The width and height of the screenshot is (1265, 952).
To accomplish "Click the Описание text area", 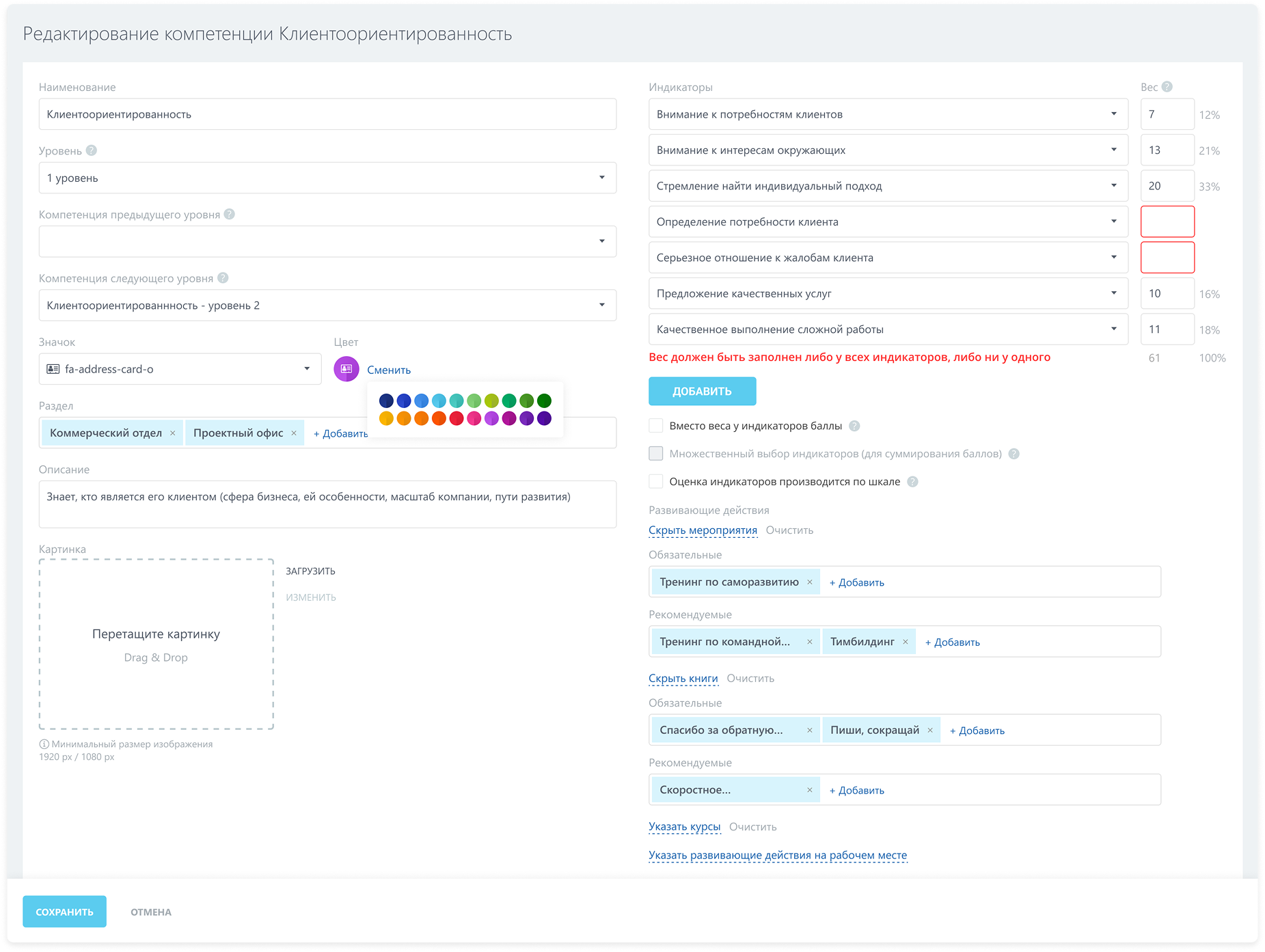I will click(x=327, y=504).
